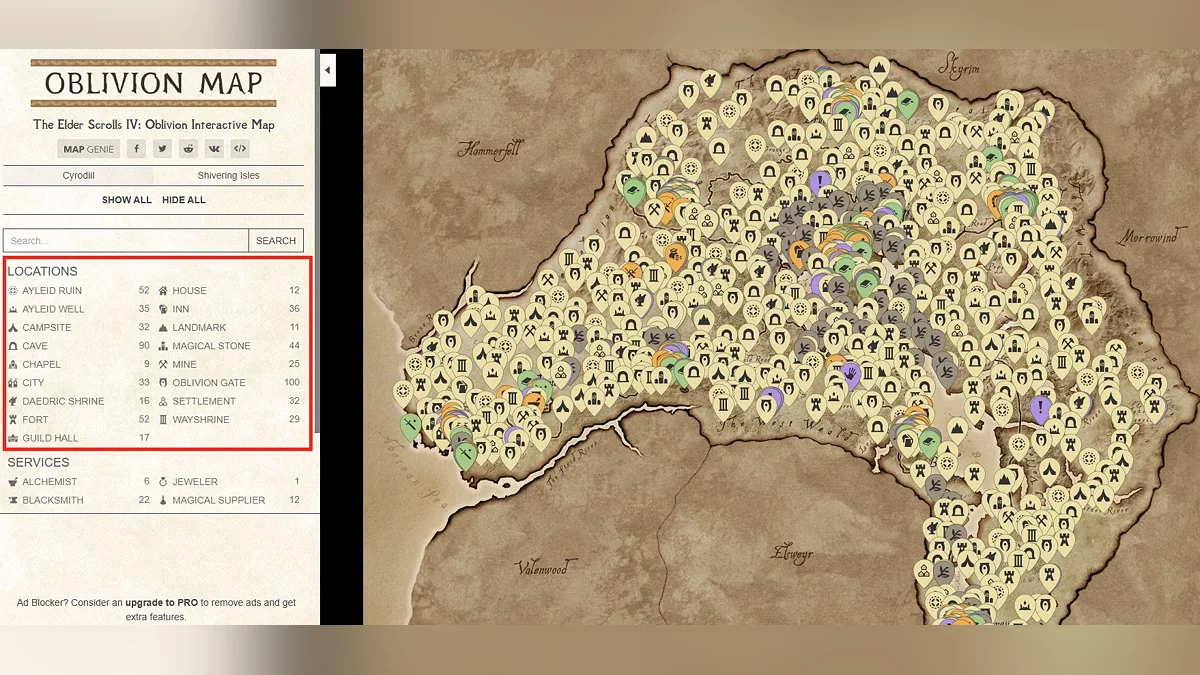1200x675 pixels.
Task: Click the Alchemist mortar icon under Services
Action: (x=13, y=482)
